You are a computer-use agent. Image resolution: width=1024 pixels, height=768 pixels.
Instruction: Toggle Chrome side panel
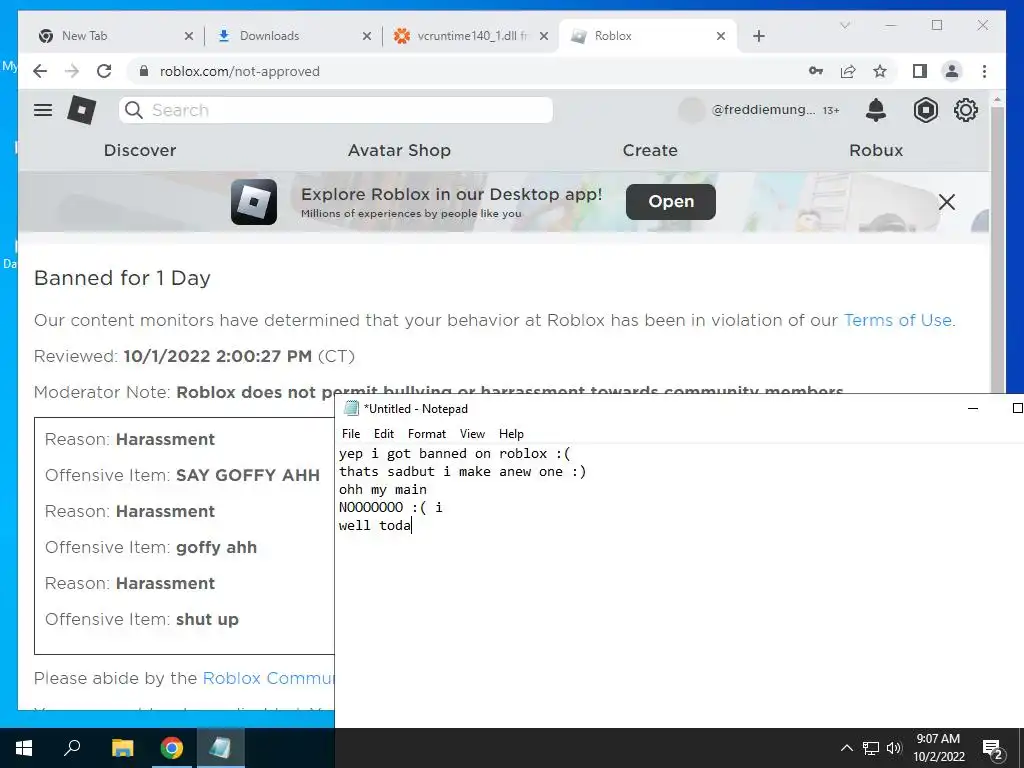920,71
